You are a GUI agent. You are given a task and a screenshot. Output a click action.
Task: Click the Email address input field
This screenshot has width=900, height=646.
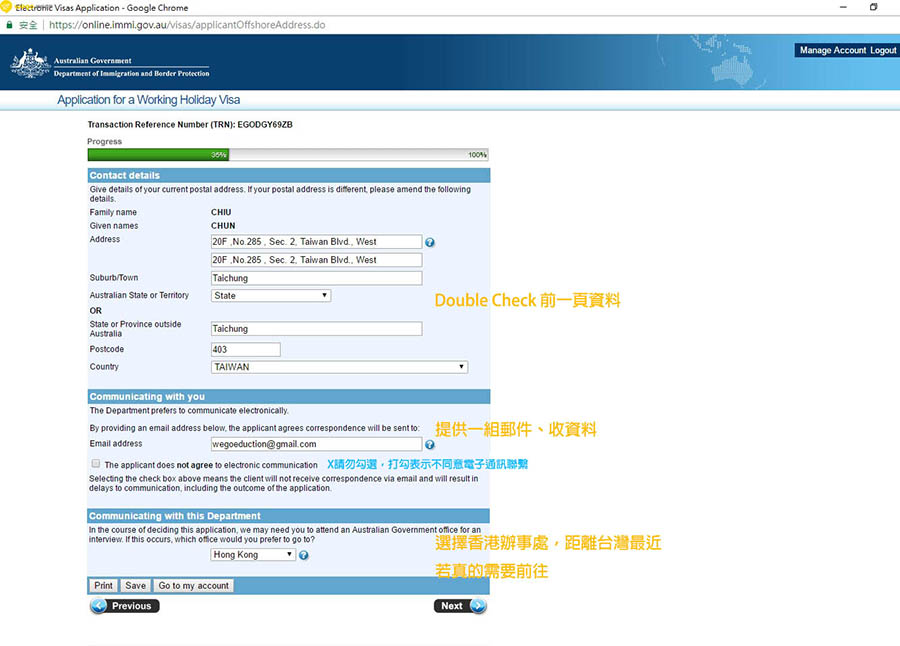pyautogui.click(x=316, y=444)
